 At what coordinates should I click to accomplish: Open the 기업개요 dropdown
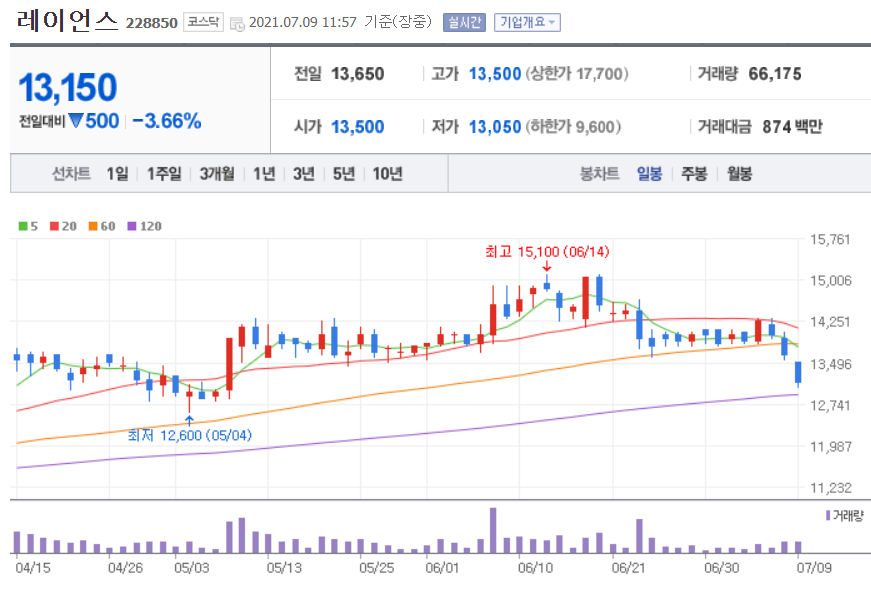(x=527, y=22)
